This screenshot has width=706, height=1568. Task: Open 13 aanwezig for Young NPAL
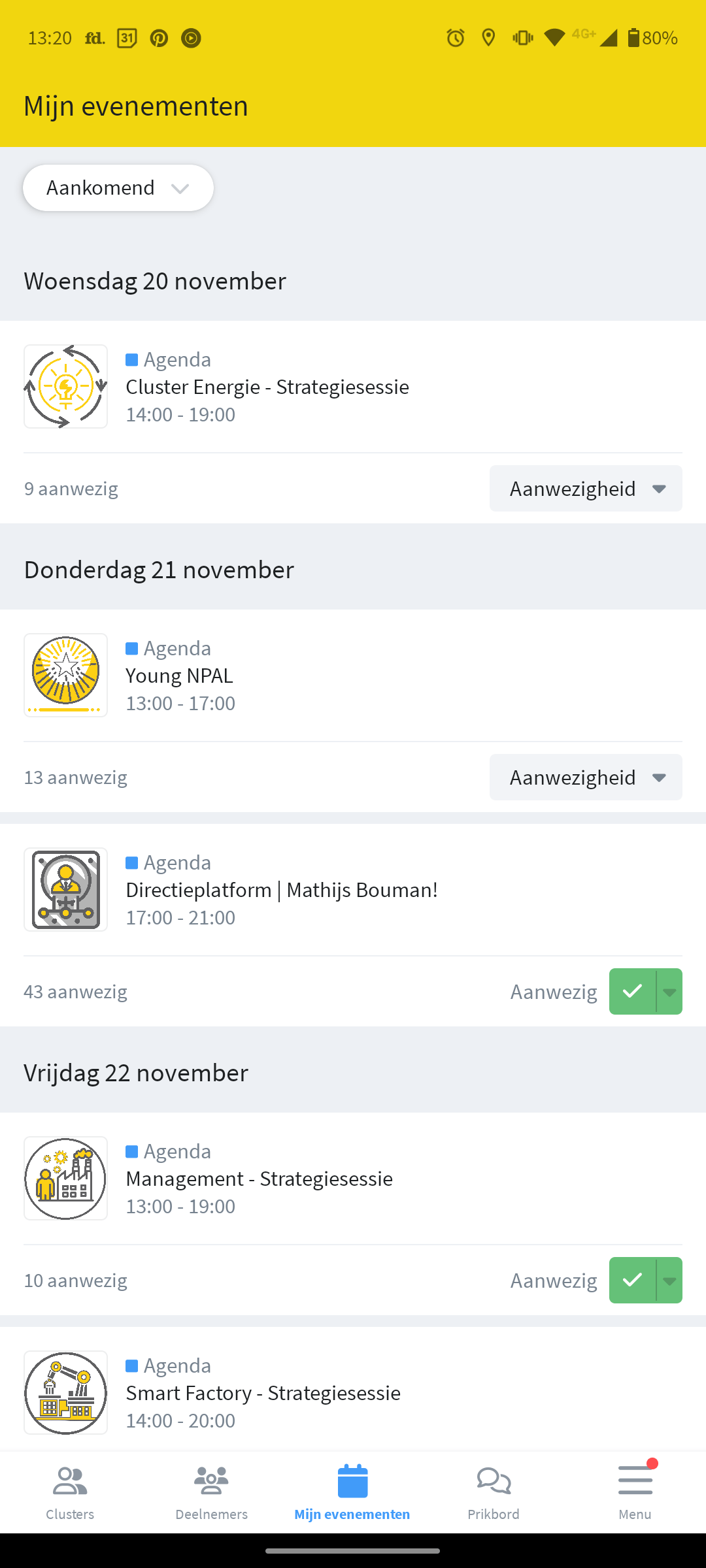(75, 777)
